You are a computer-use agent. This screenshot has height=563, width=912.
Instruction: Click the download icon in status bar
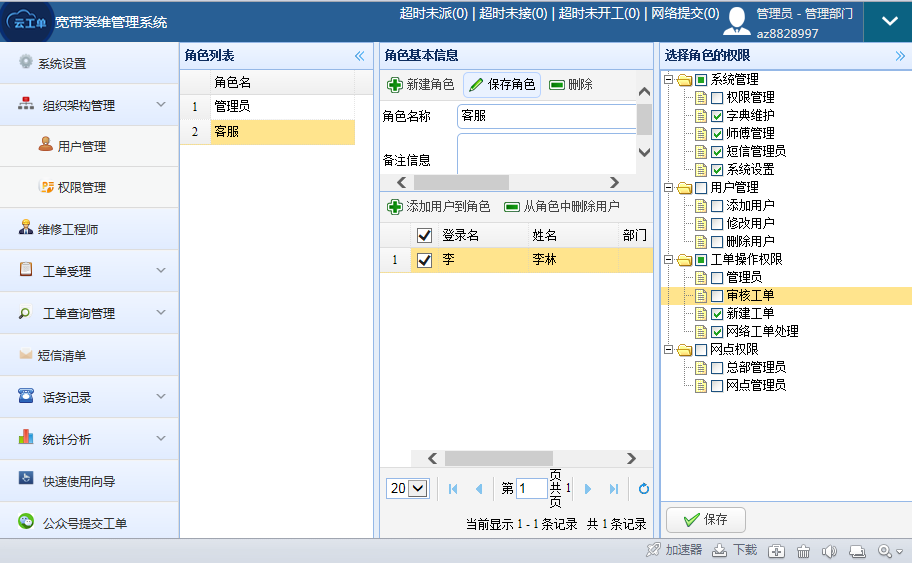(x=722, y=550)
